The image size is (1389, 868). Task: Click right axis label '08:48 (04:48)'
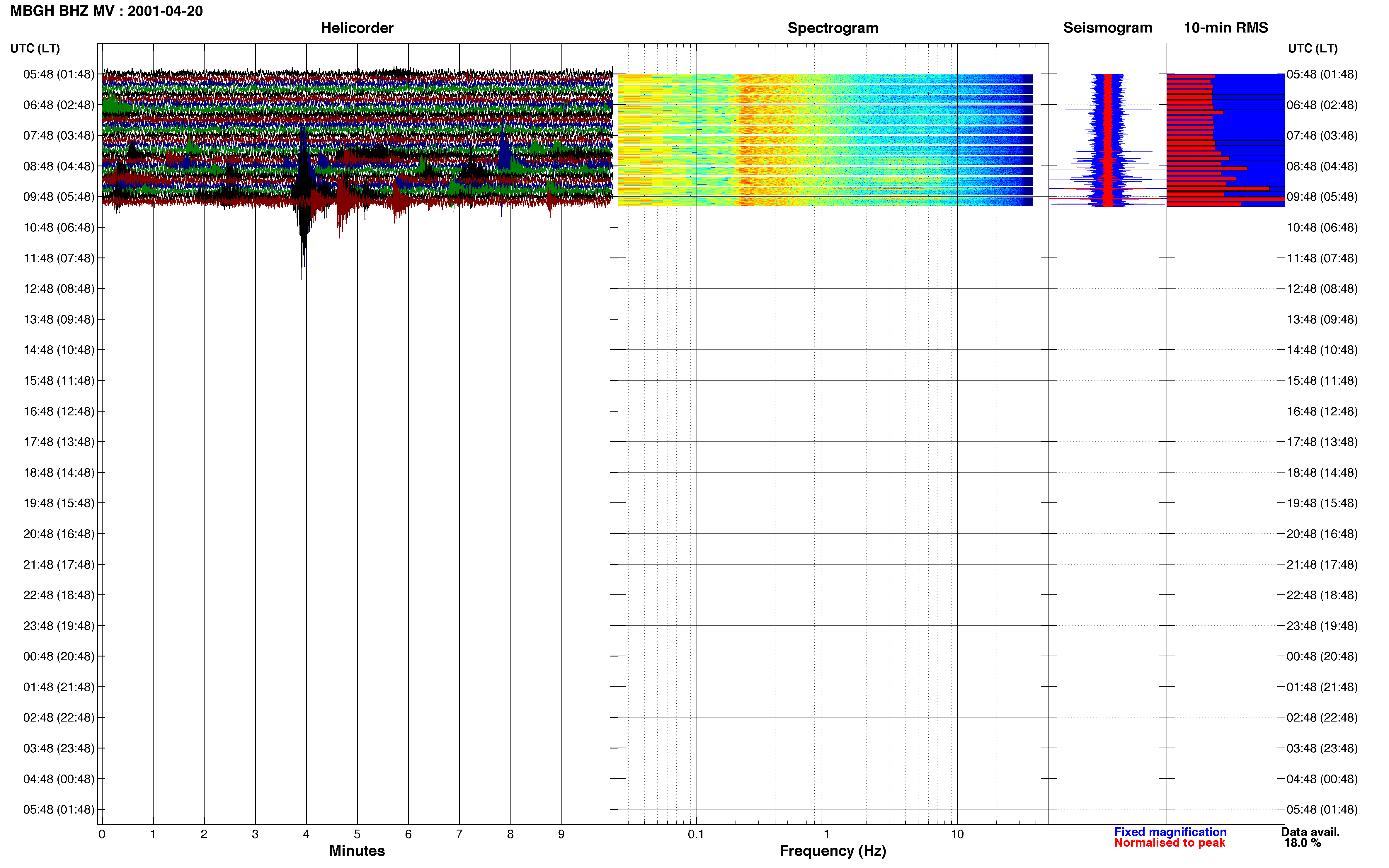(1322, 166)
